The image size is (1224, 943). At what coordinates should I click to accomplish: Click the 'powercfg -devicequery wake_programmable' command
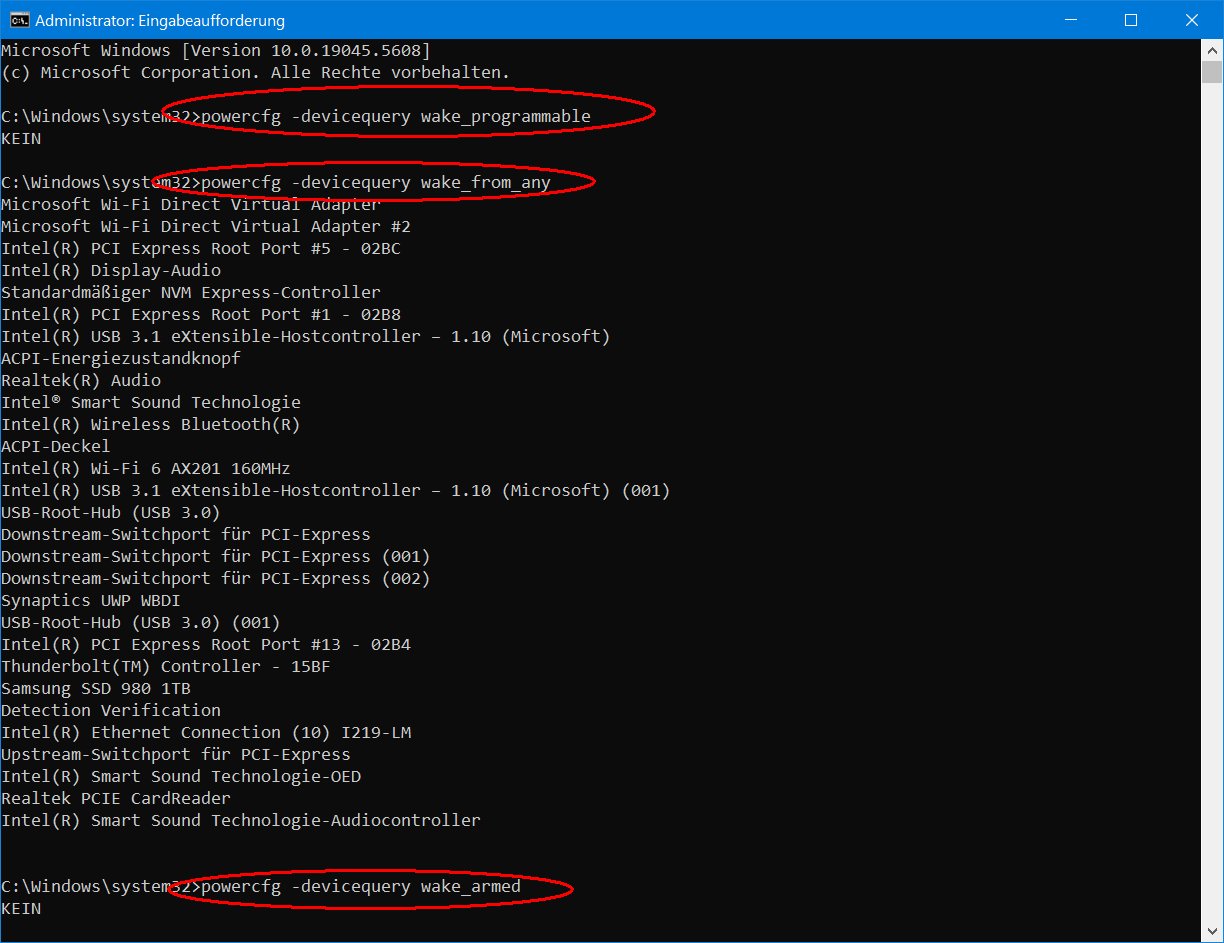pos(395,116)
